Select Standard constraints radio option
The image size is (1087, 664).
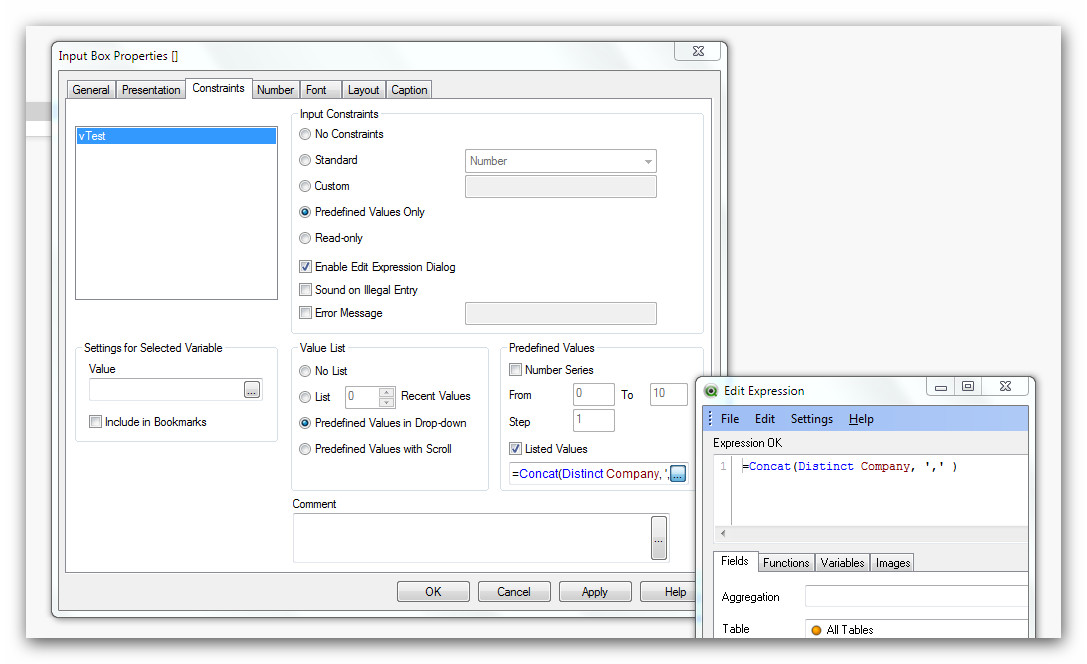[x=305, y=160]
